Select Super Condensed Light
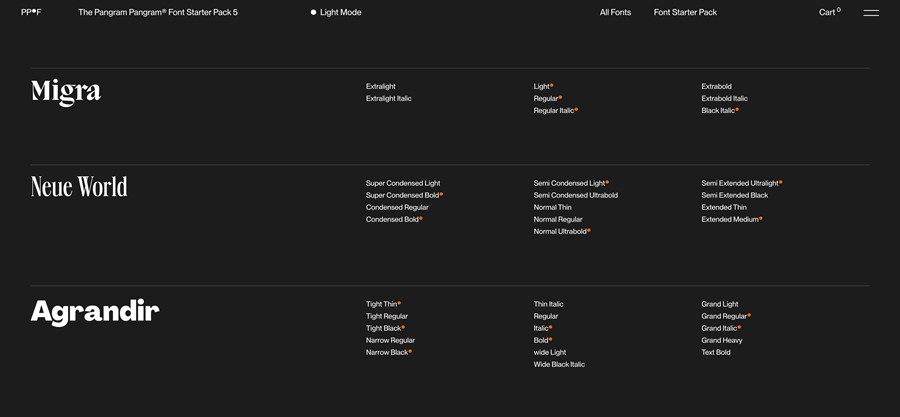Image resolution: width=900 pixels, height=417 pixels. click(x=403, y=184)
